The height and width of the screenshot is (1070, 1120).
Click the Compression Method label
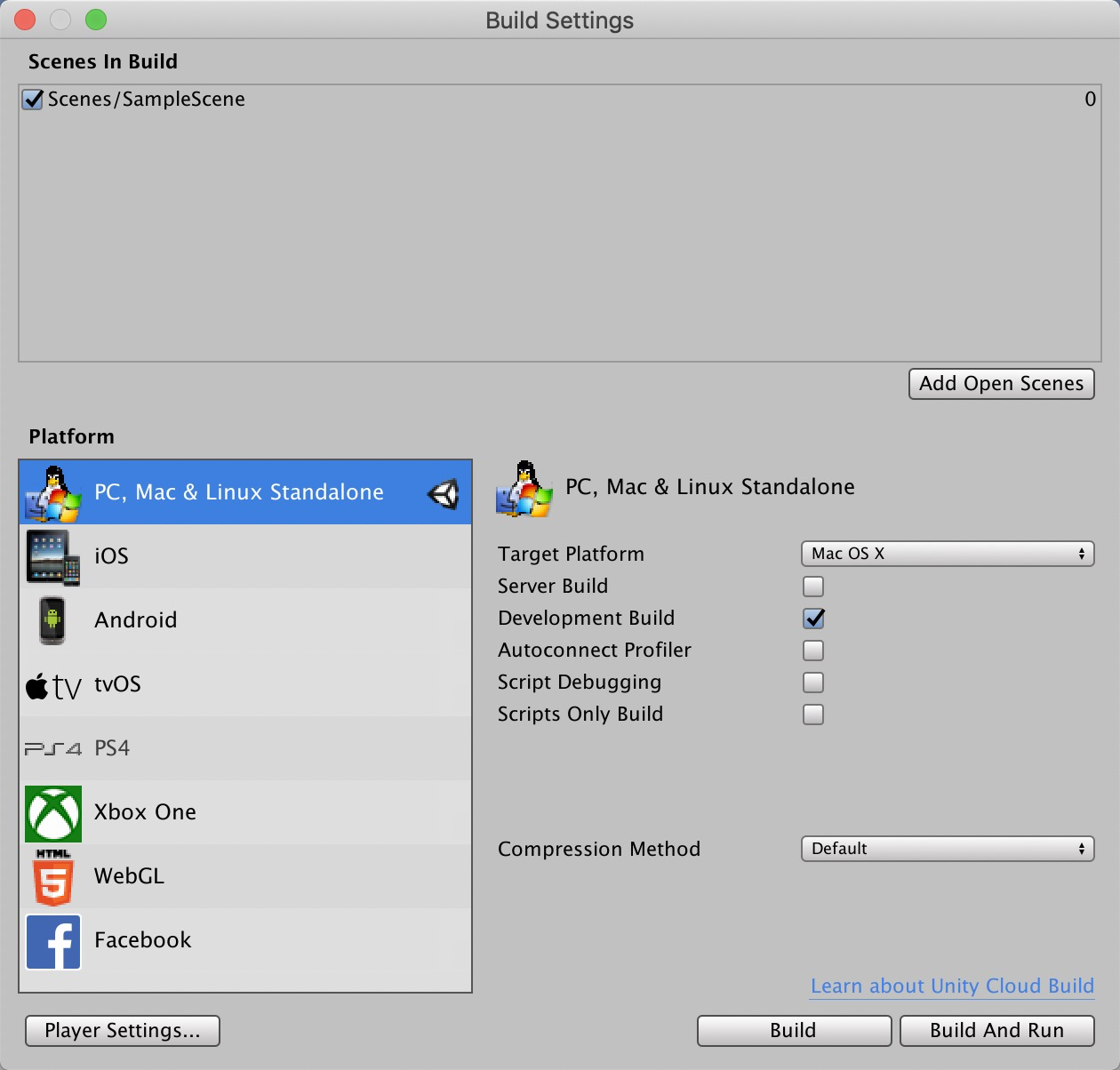pyautogui.click(x=599, y=850)
